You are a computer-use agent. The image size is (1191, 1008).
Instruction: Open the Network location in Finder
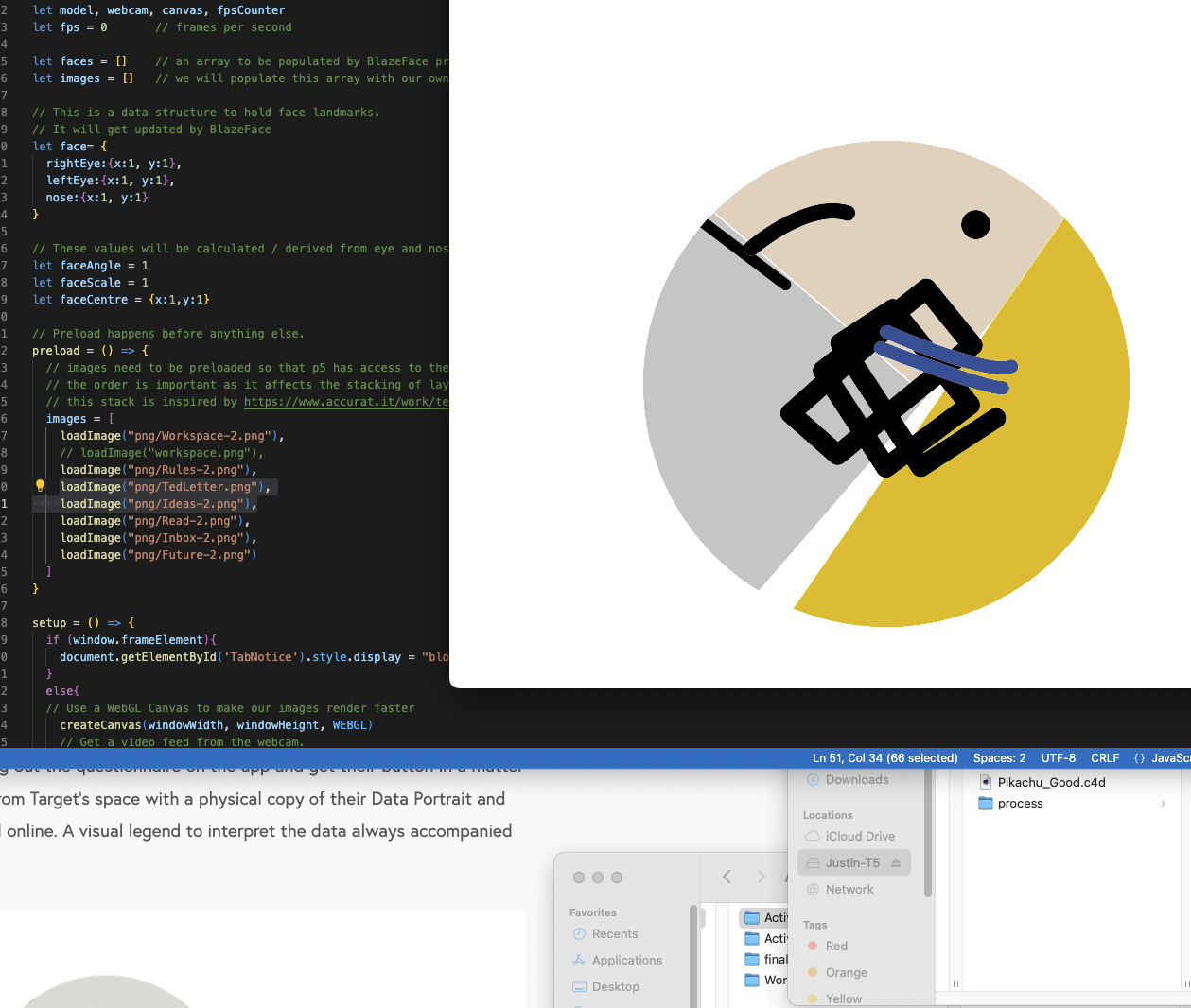[848, 889]
